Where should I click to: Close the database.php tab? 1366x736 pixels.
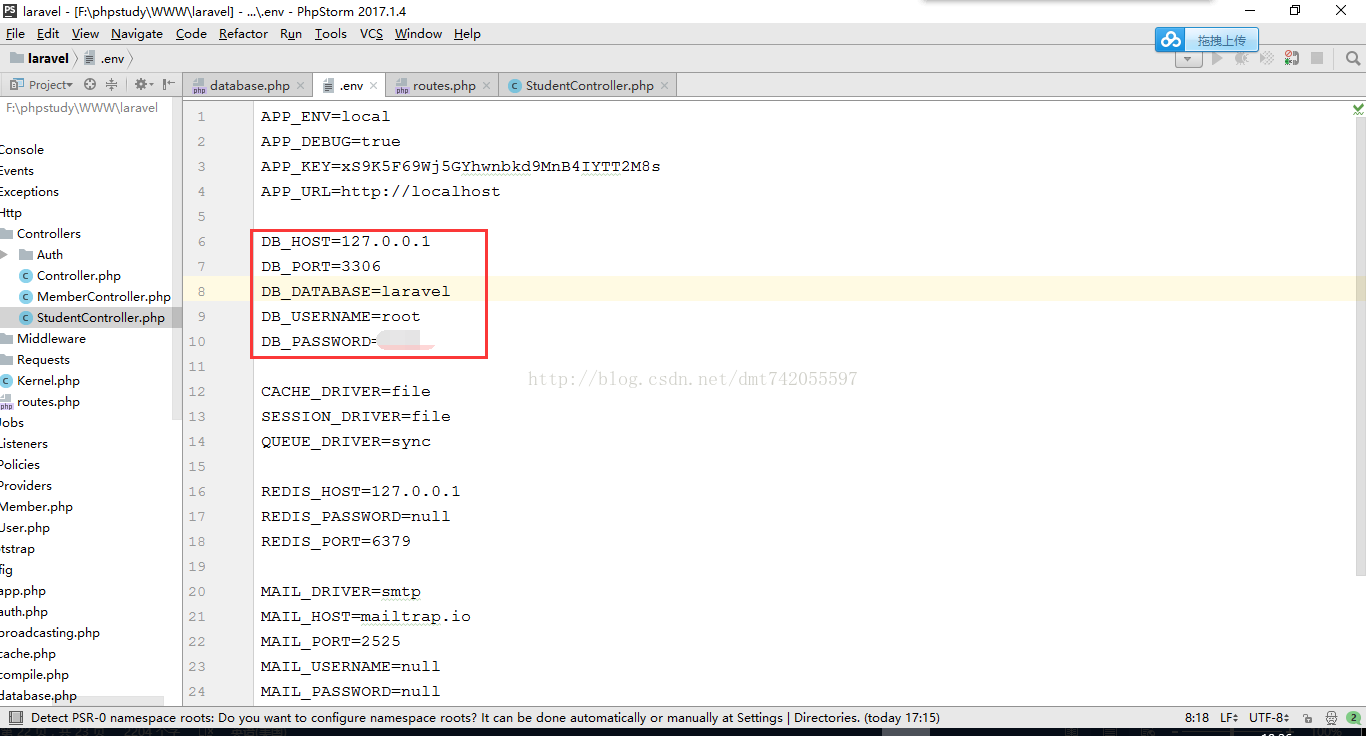pos(301,86)
